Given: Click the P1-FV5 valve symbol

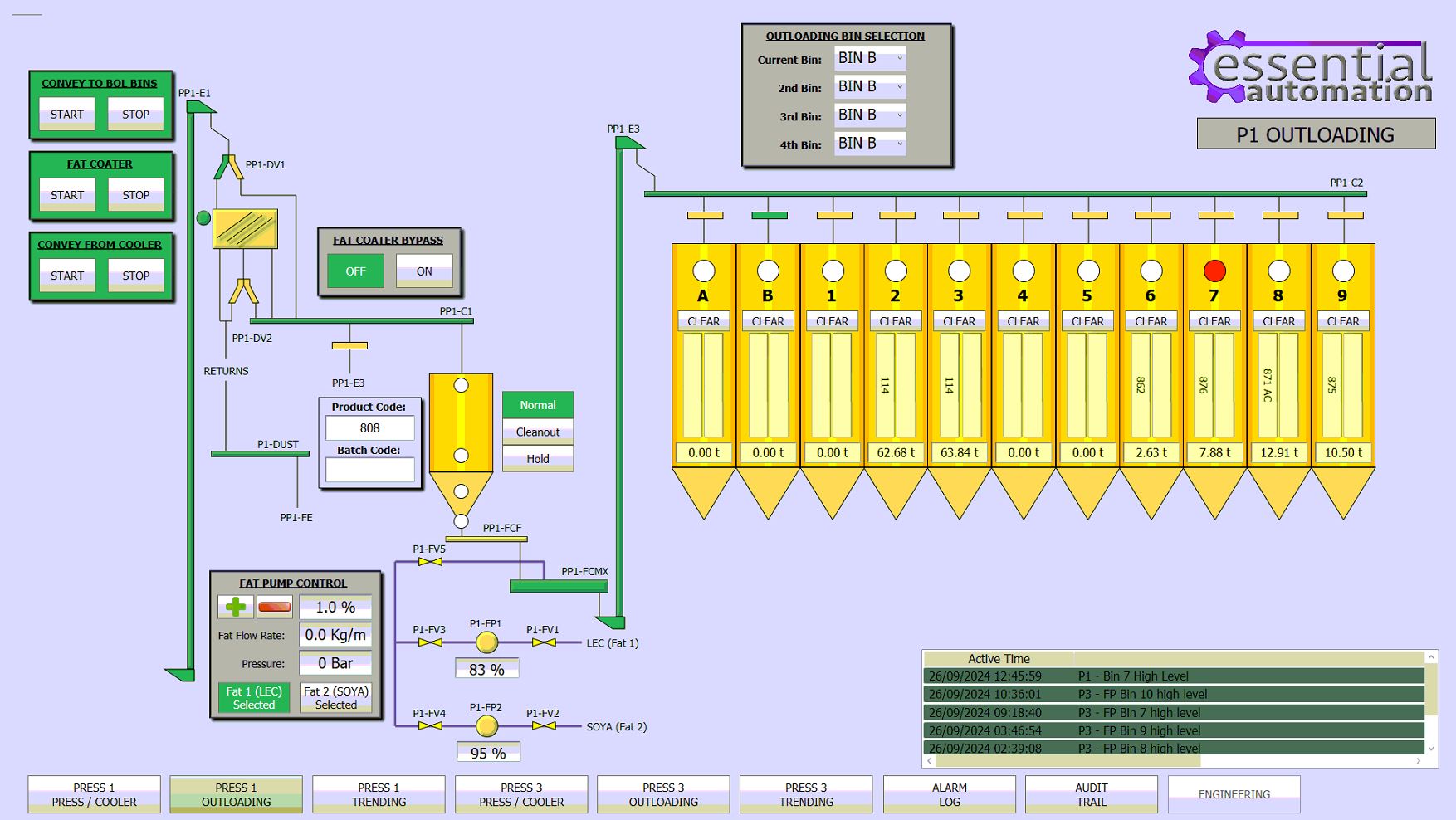Looking at the screenshot, I should click(x=430, y=562).
